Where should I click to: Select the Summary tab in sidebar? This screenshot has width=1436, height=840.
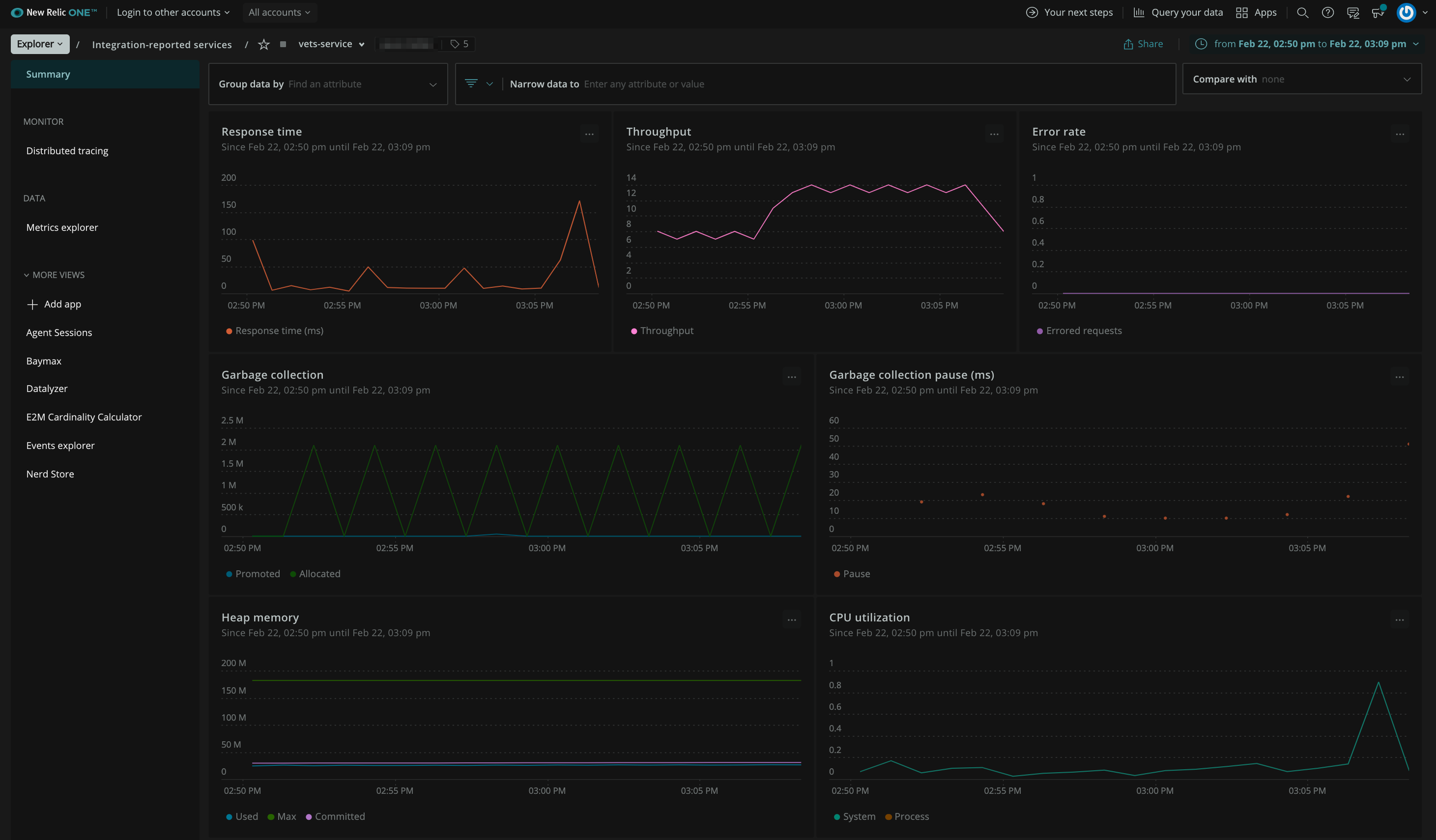point(47,74)
